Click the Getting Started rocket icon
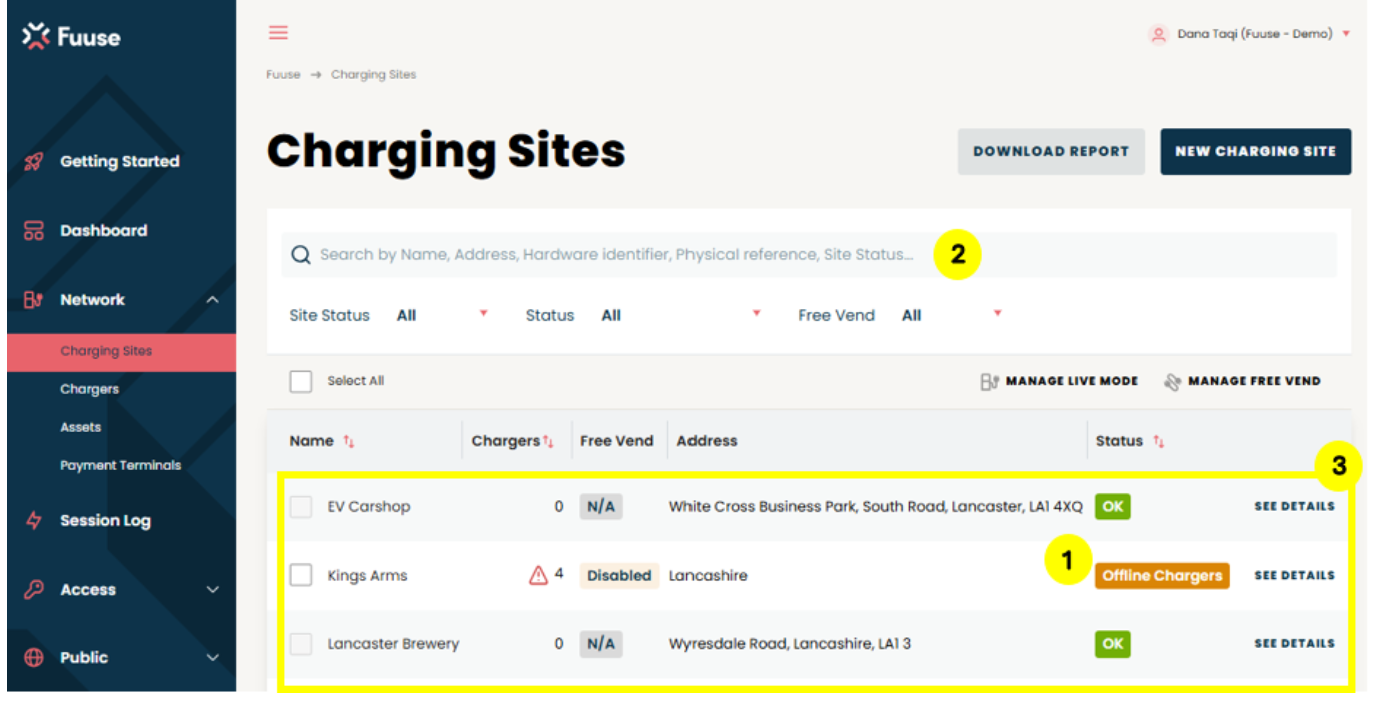The image size is (1376, 702). [34, 162]
